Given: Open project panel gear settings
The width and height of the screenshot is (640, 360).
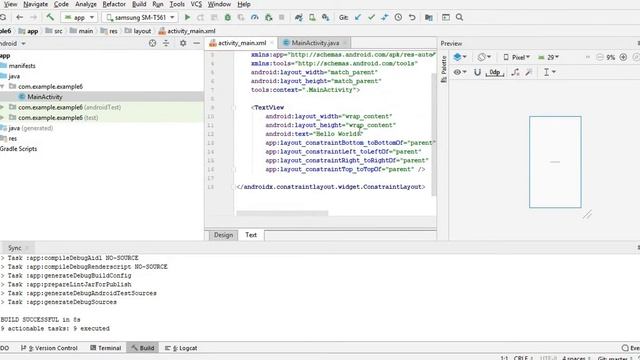Looking at the screenshot, I should point(183,43).
